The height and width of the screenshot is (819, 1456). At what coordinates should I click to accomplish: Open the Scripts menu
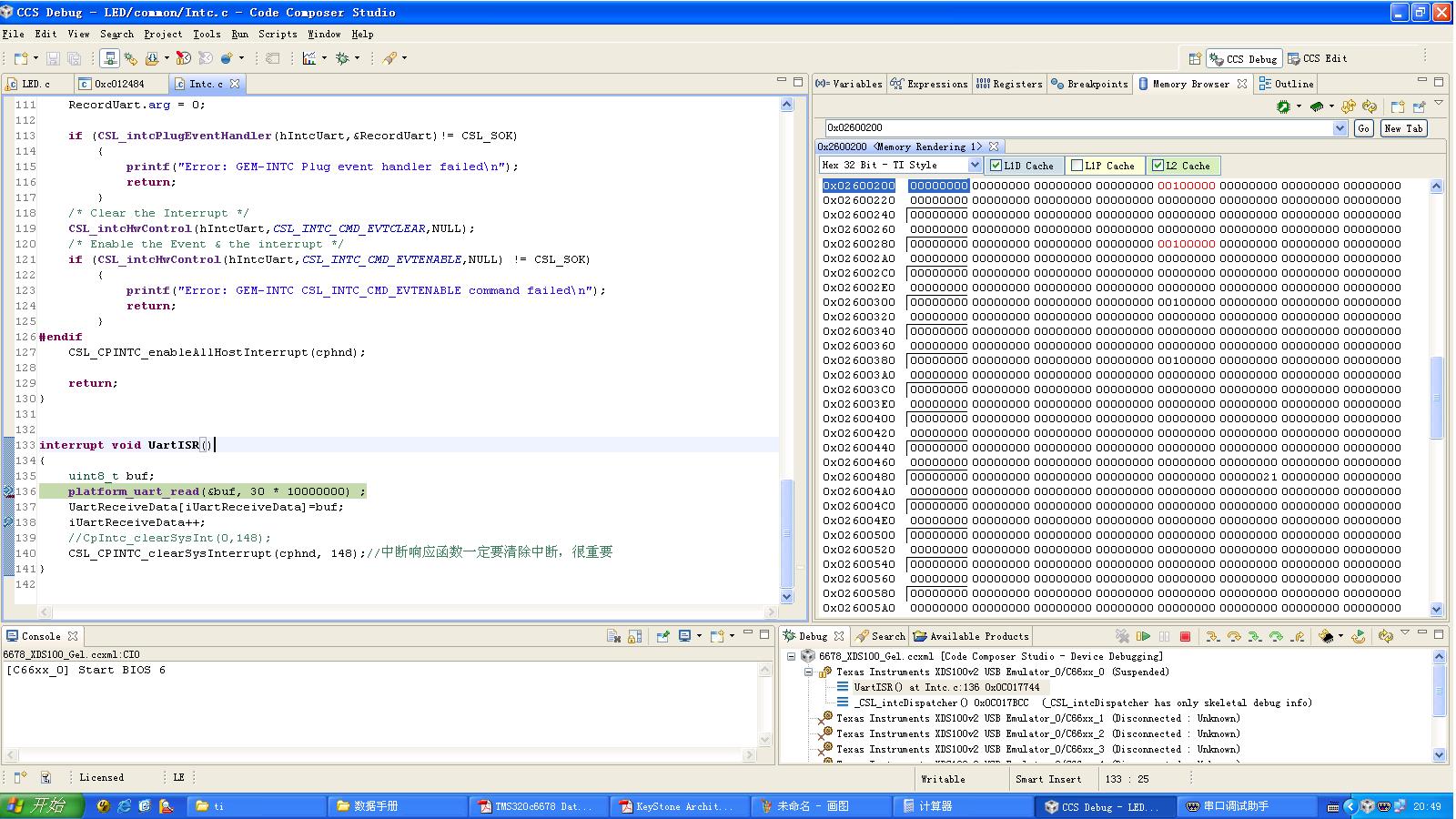tap(278, 34)
